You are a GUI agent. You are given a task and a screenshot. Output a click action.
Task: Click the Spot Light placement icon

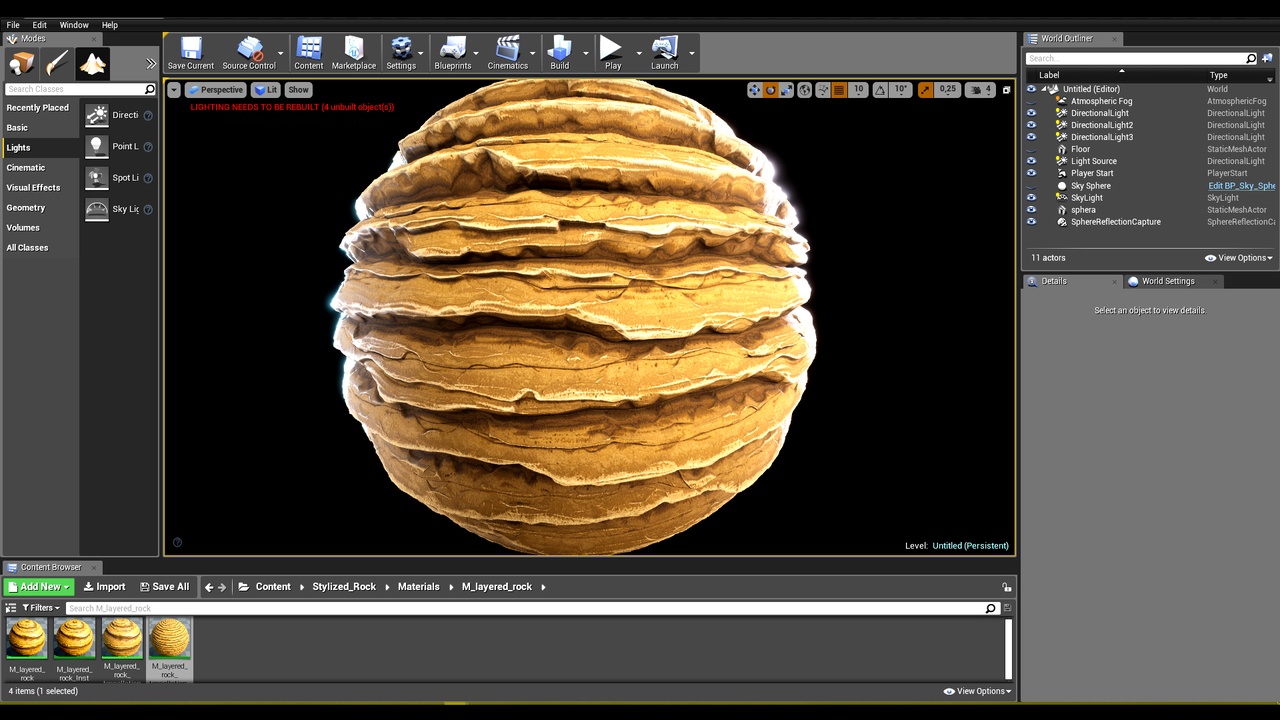click(97, 178)
